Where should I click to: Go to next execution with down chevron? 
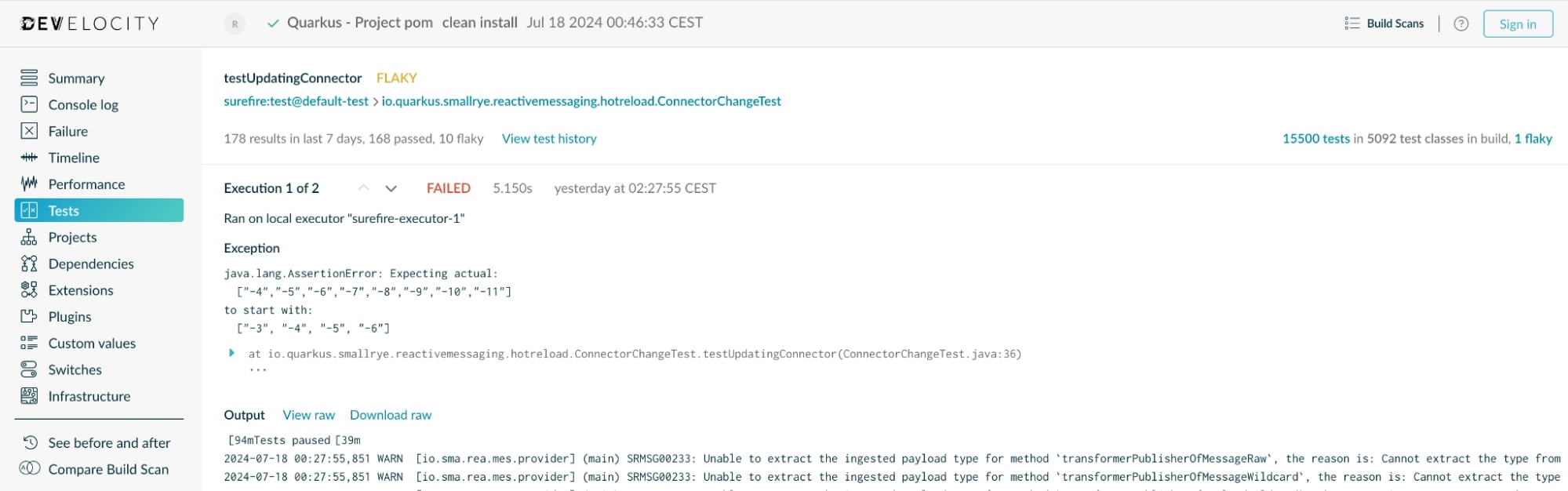click(x=391, y=188)
